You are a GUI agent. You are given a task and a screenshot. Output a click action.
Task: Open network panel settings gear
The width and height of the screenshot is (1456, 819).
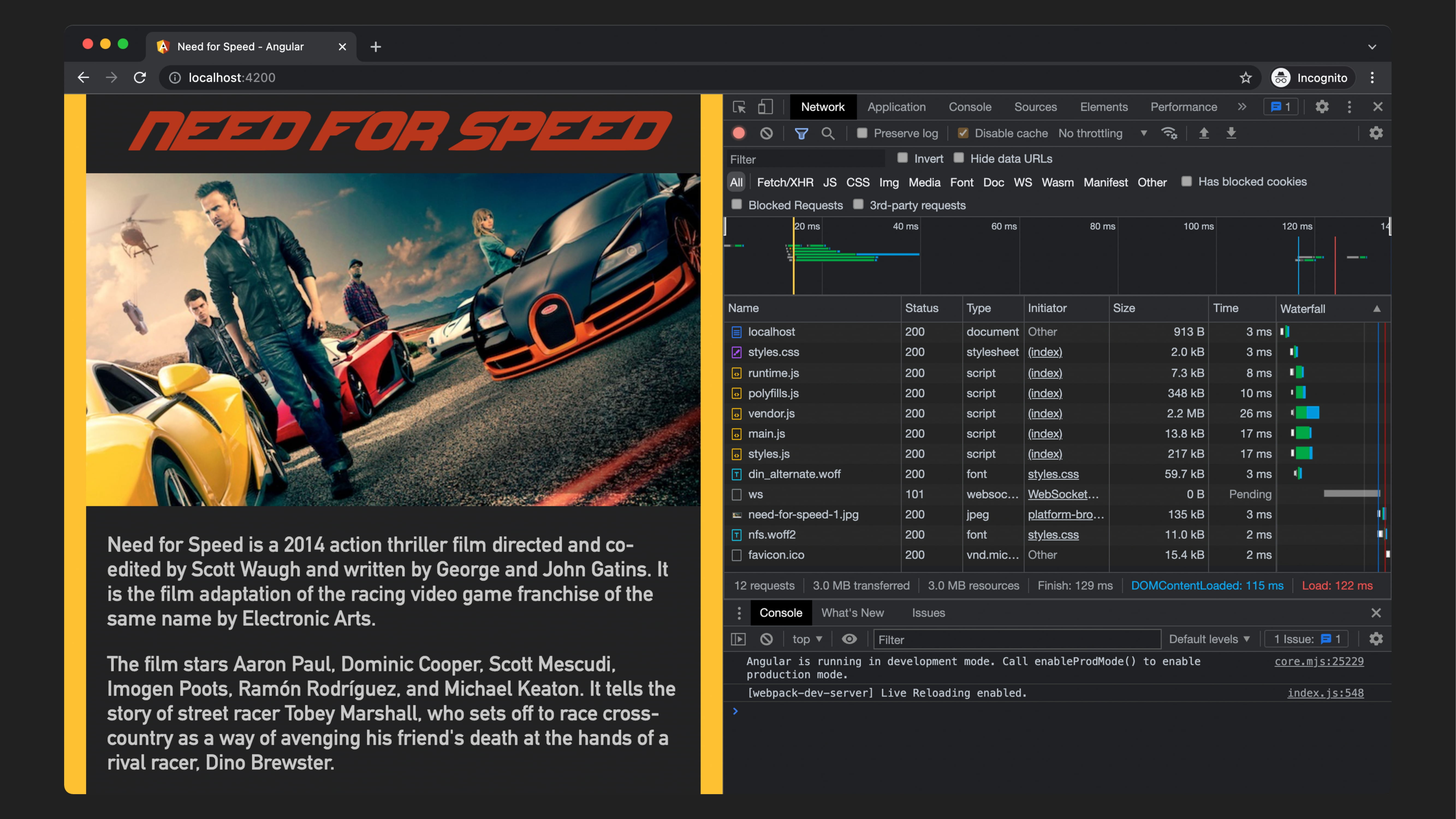tap(1376, 133)
